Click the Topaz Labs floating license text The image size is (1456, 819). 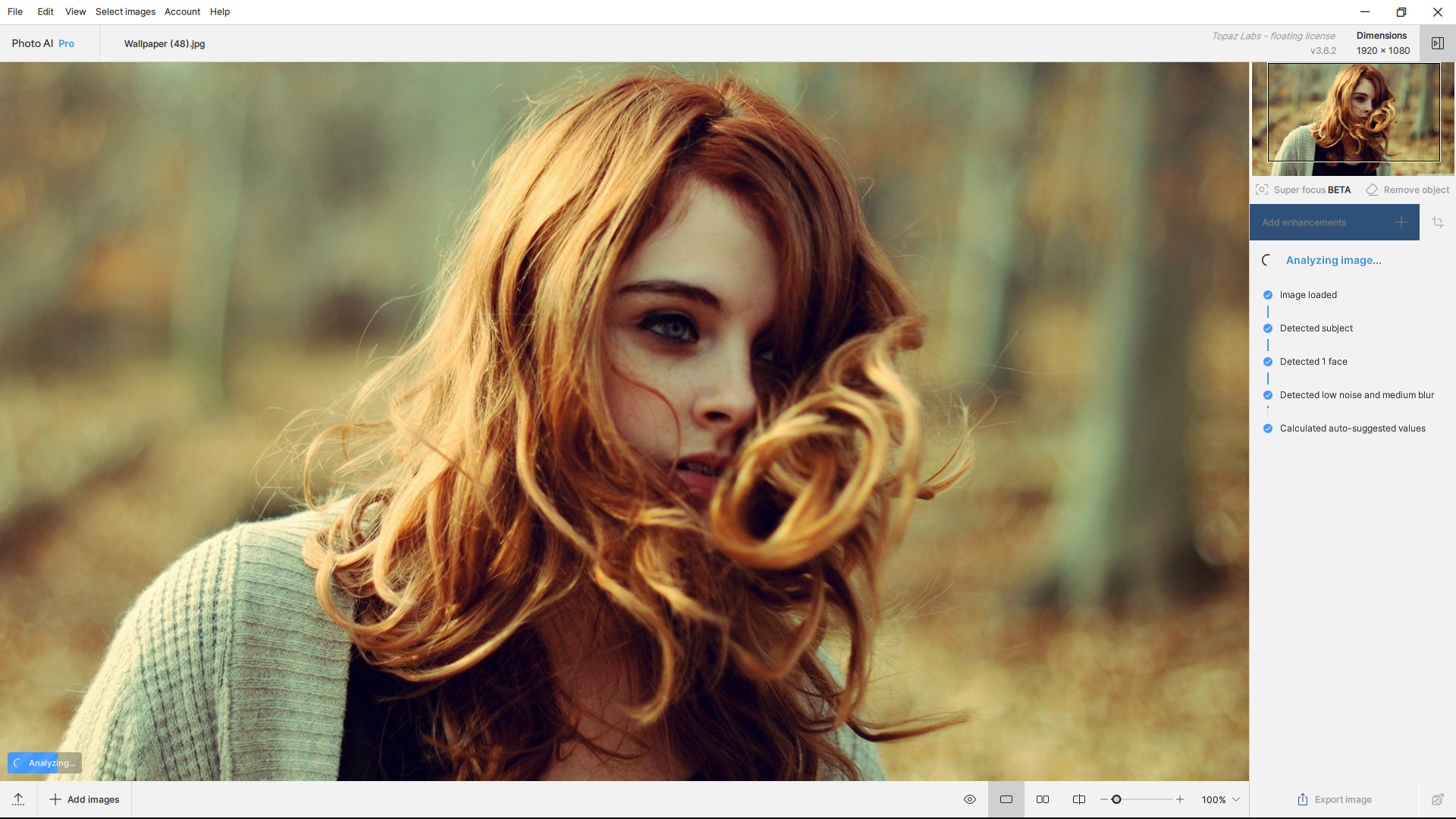coord(1273,36)
